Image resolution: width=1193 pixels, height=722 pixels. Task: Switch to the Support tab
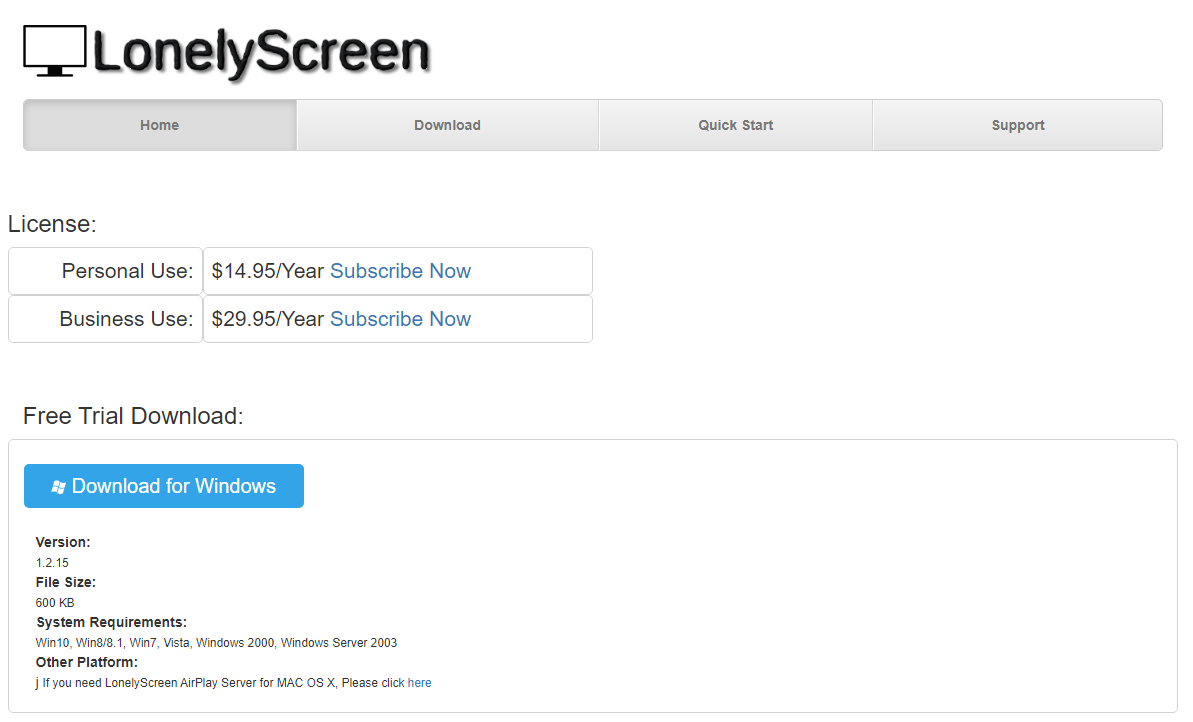[1018, 125]
